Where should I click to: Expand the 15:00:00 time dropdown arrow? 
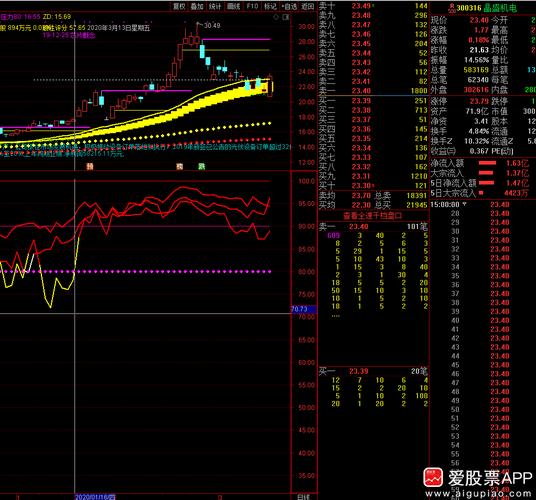[x=464, y=204]
